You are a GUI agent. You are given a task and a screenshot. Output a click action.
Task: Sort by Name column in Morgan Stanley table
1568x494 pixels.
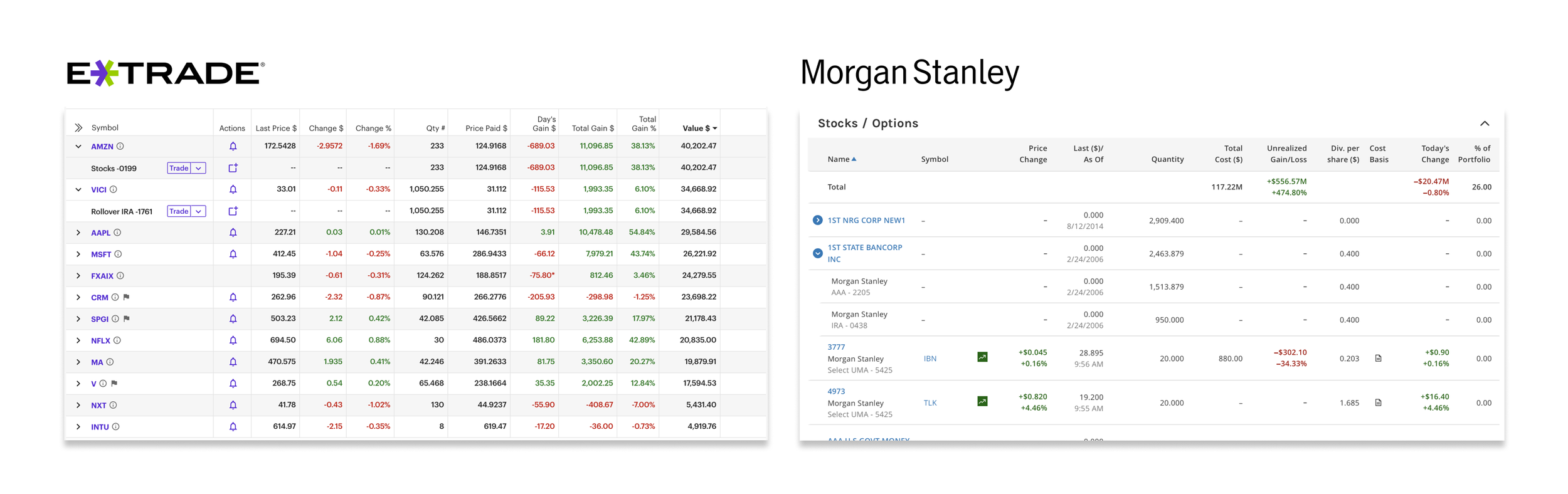coord(842,159)
